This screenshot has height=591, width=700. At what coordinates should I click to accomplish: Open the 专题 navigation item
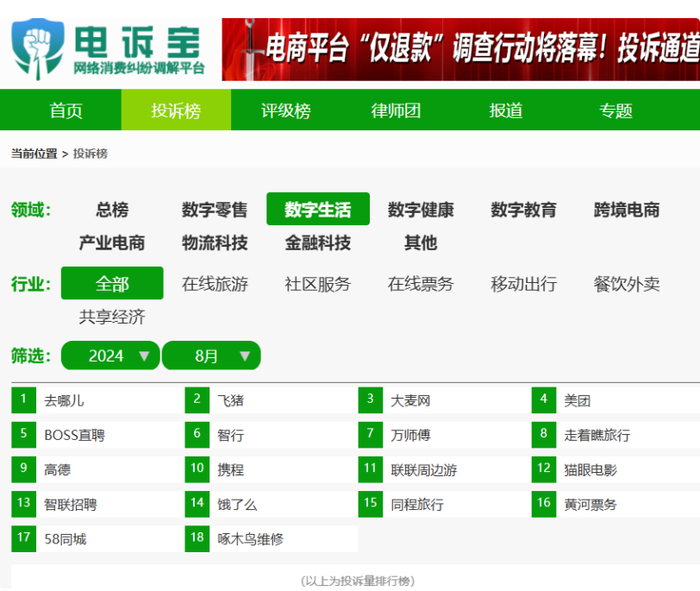615,110
